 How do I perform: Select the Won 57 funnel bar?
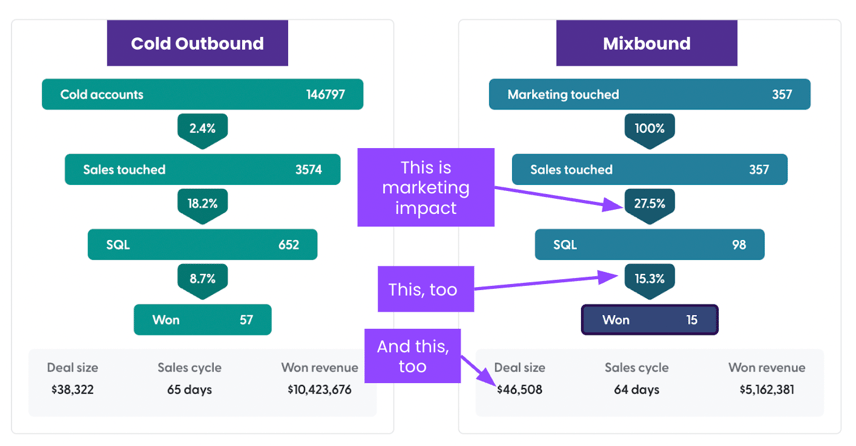[x=202, y=320]
